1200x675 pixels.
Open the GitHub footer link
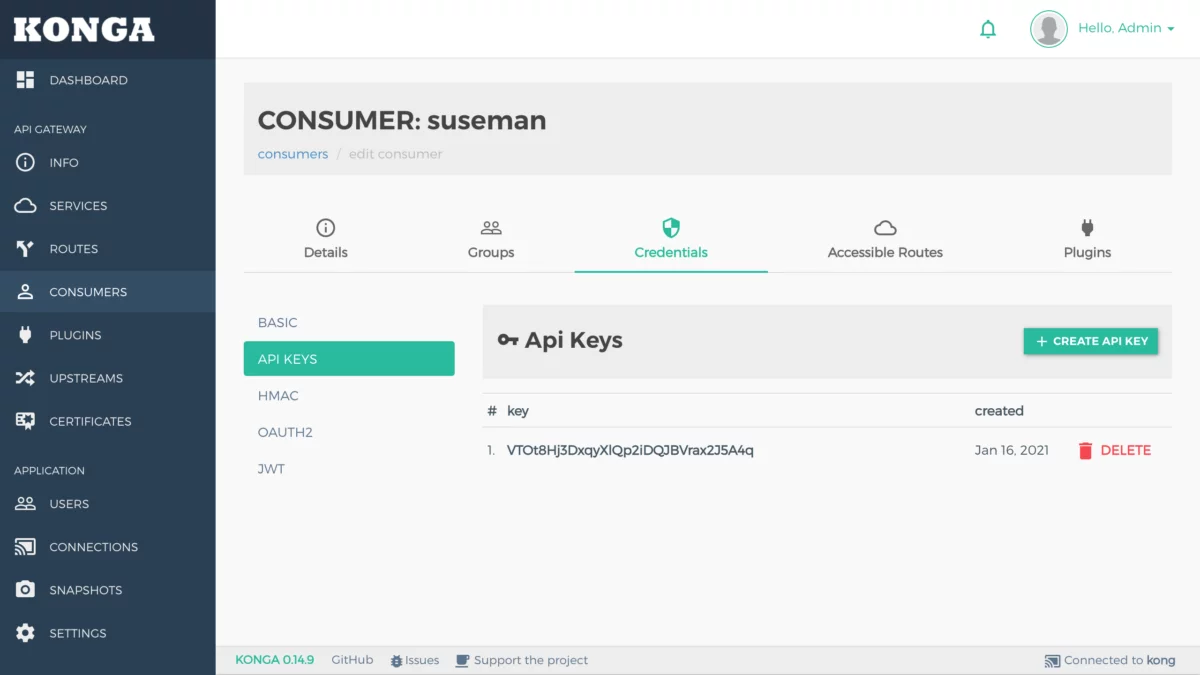pos(352,660)
